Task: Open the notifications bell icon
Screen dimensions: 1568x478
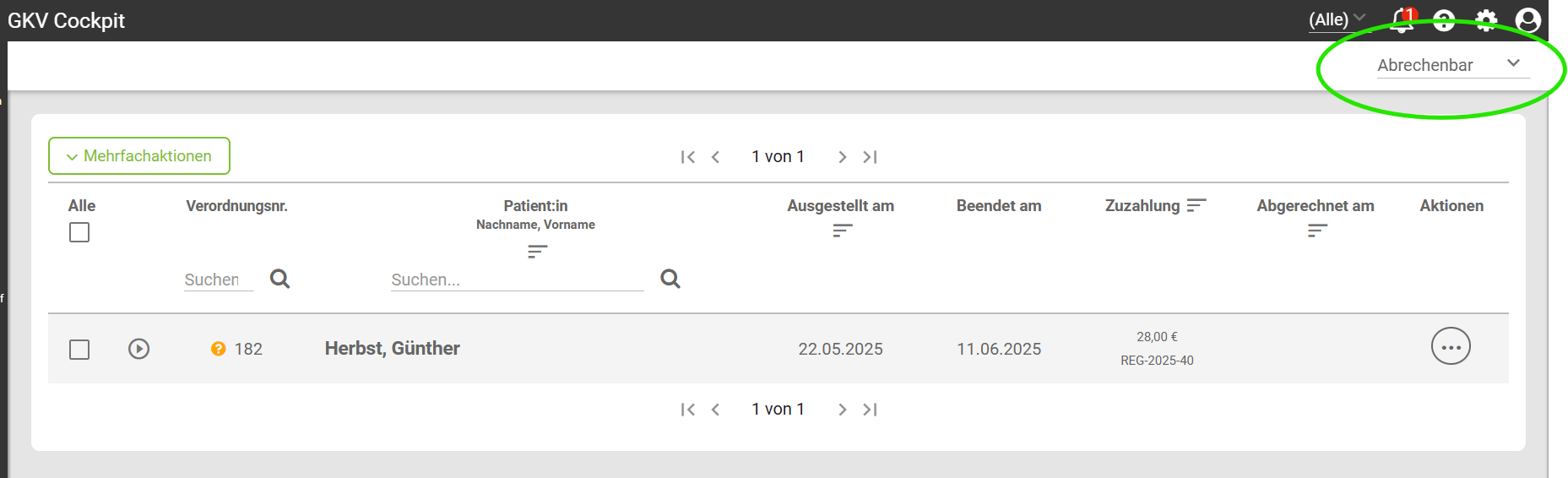Action: 1403,20
